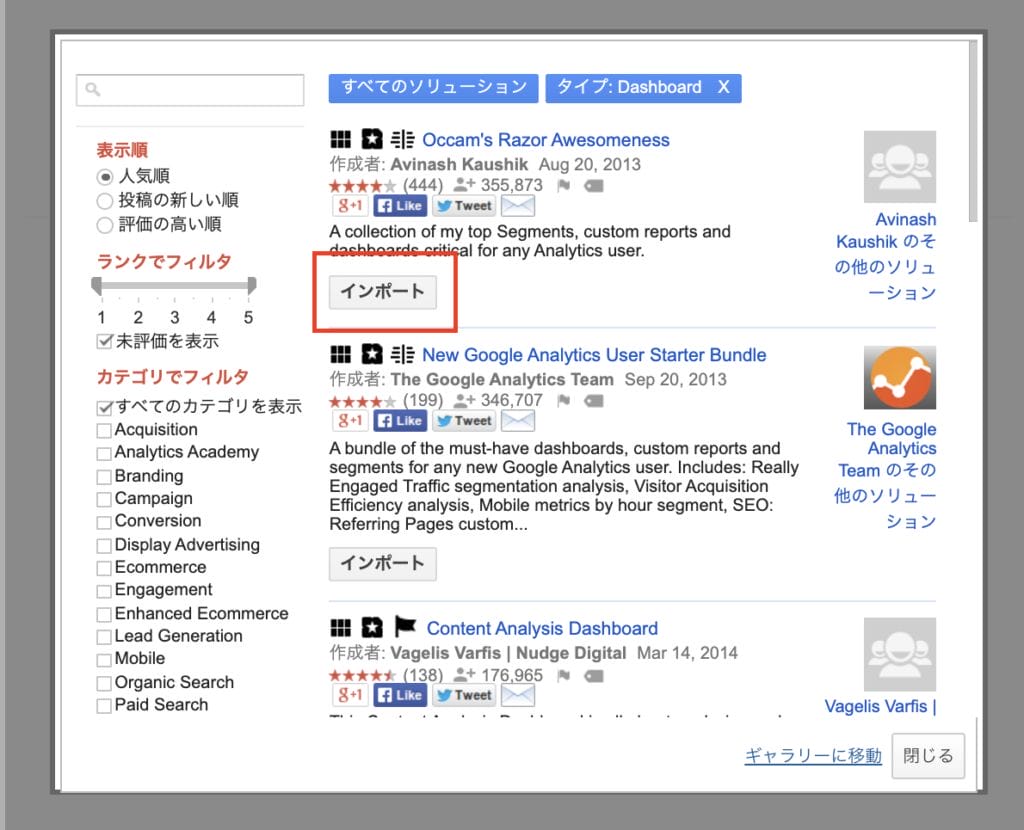Check the Paid Search category
Image resolution: width=1024 pixels, height=830 pixels.
pyautogui.click(x=104, y=707)
